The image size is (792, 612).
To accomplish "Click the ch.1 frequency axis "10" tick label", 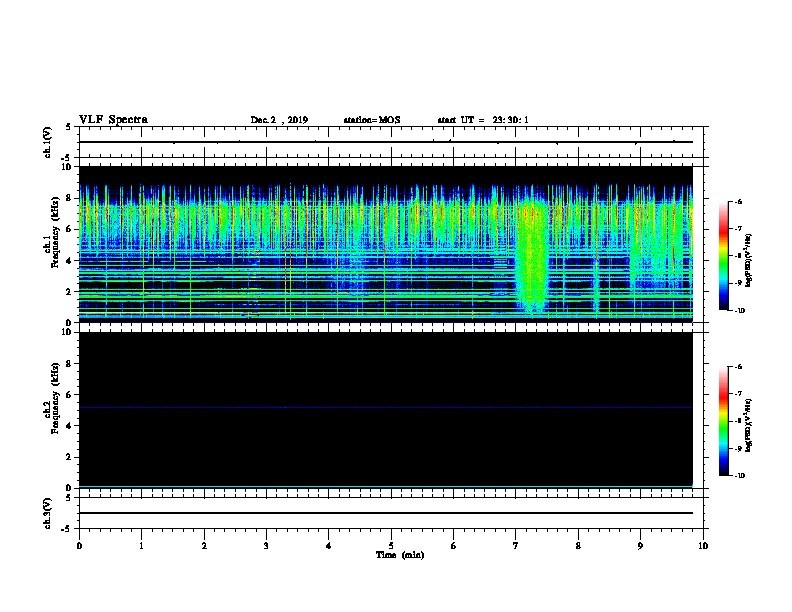I will pos(67,167).
